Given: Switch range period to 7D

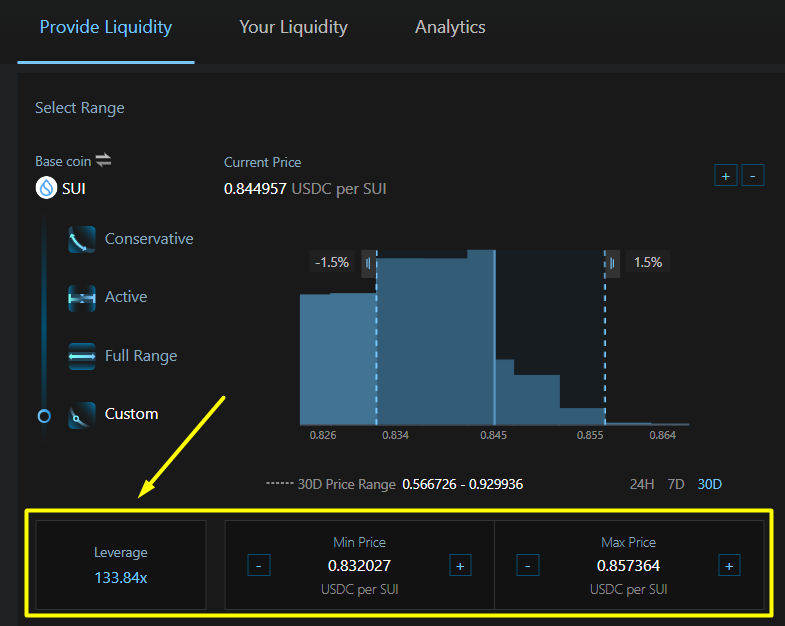Looking at the screenshot, I should click(x=676, y=484).
